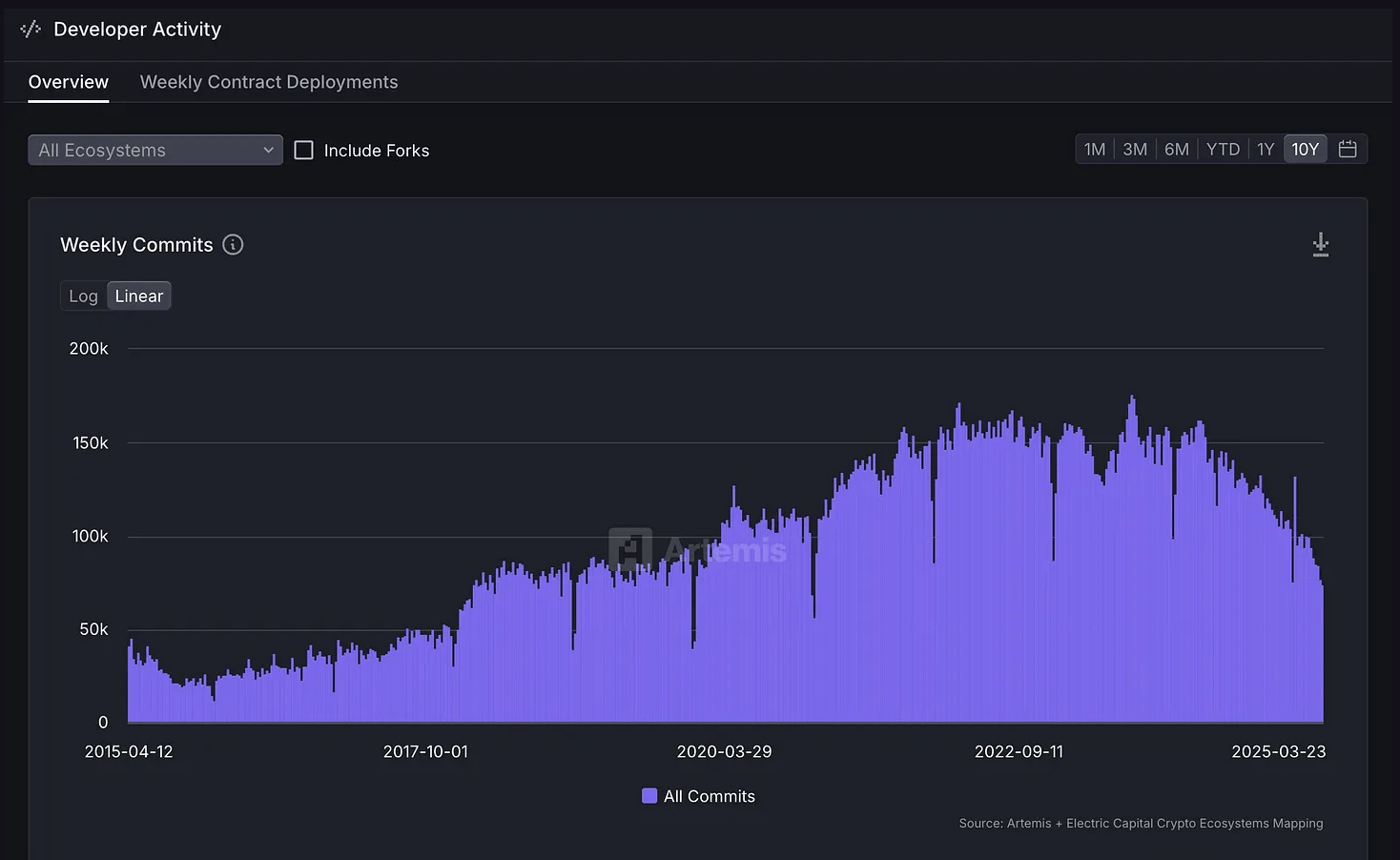
Task: Enable the Include Forks checkbox
Action: pos(303,151)
